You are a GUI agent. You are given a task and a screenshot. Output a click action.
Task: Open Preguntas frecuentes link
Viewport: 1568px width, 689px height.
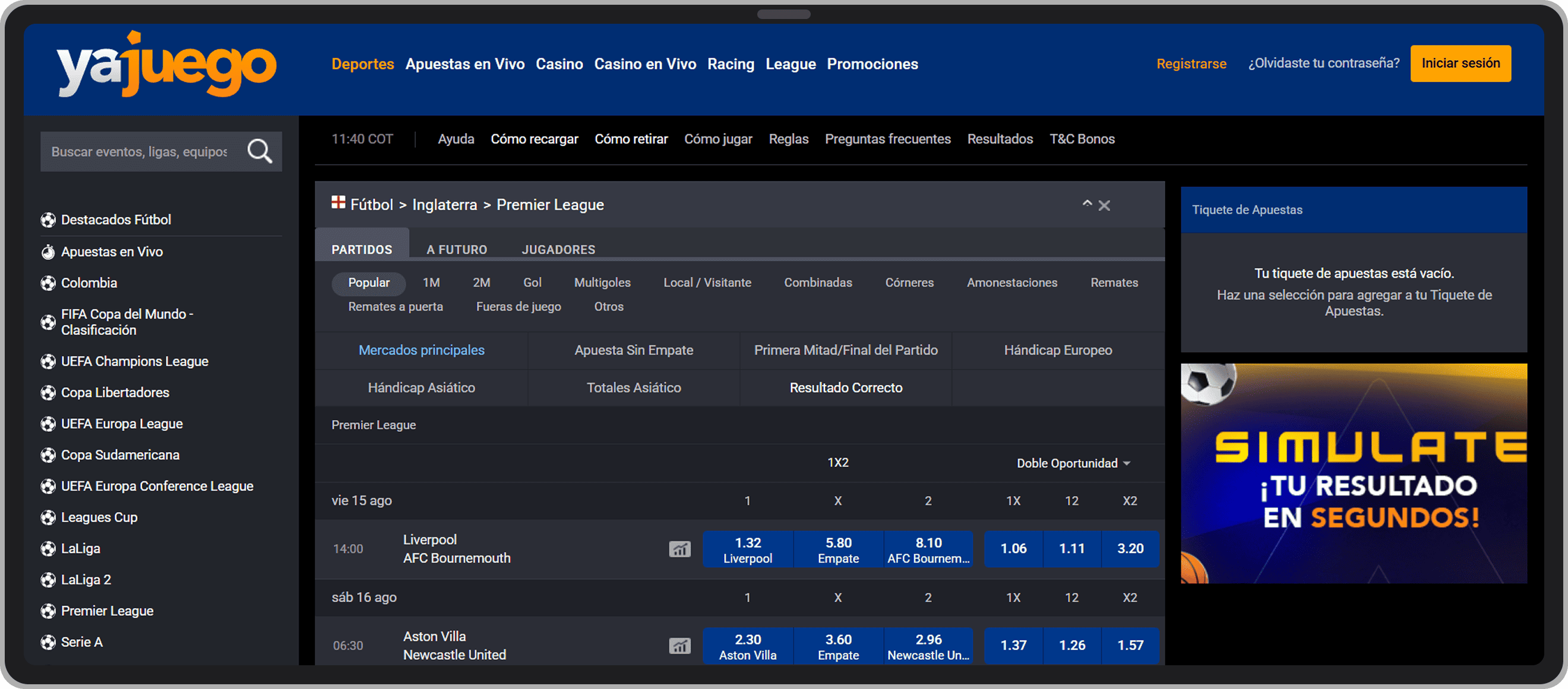point(887,139)
